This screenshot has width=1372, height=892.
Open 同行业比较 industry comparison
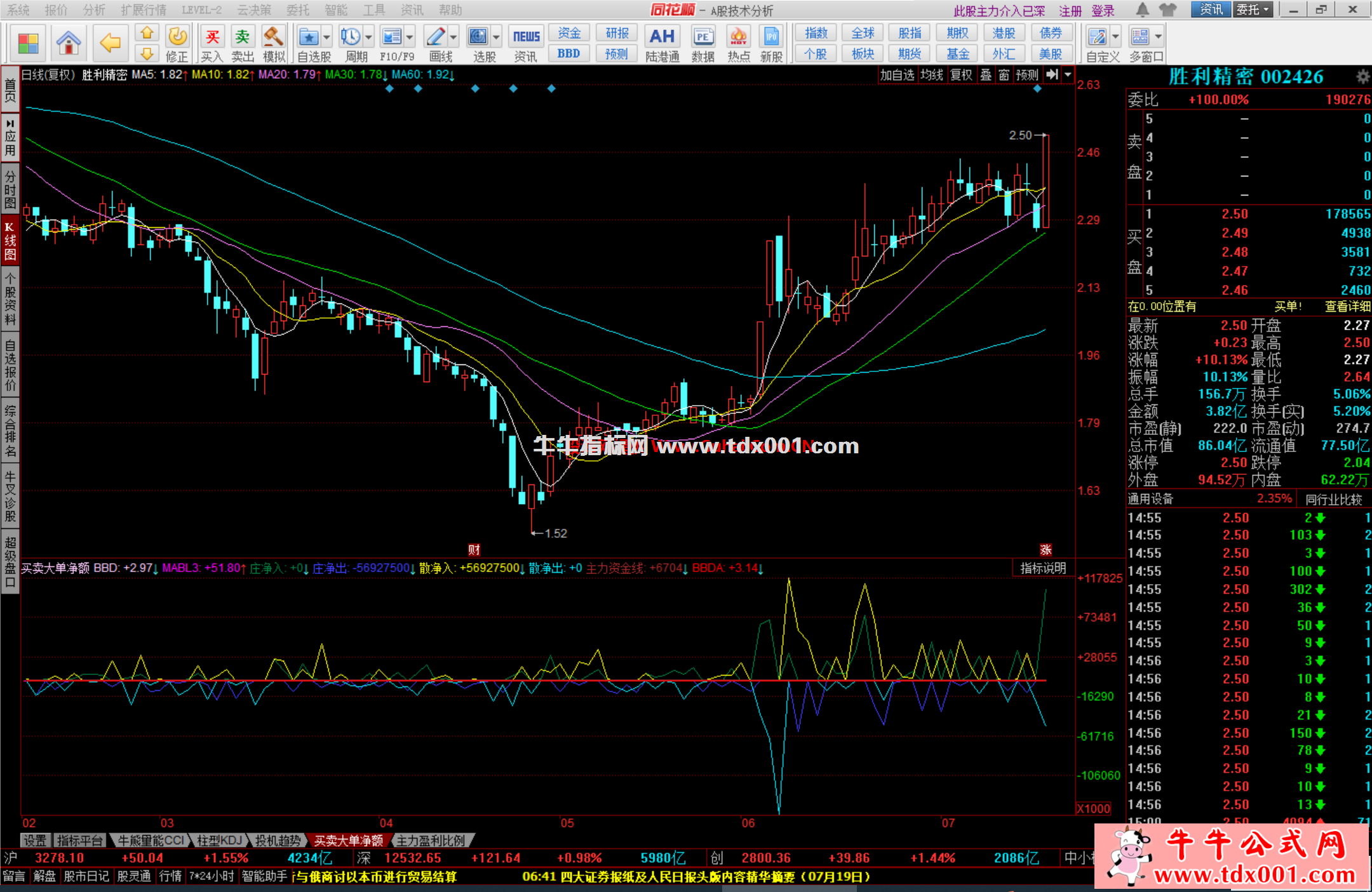pyautogui.click(x=1334, y=500)
